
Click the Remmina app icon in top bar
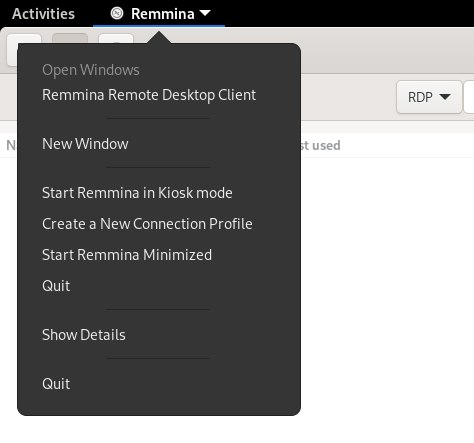(117, 13)
